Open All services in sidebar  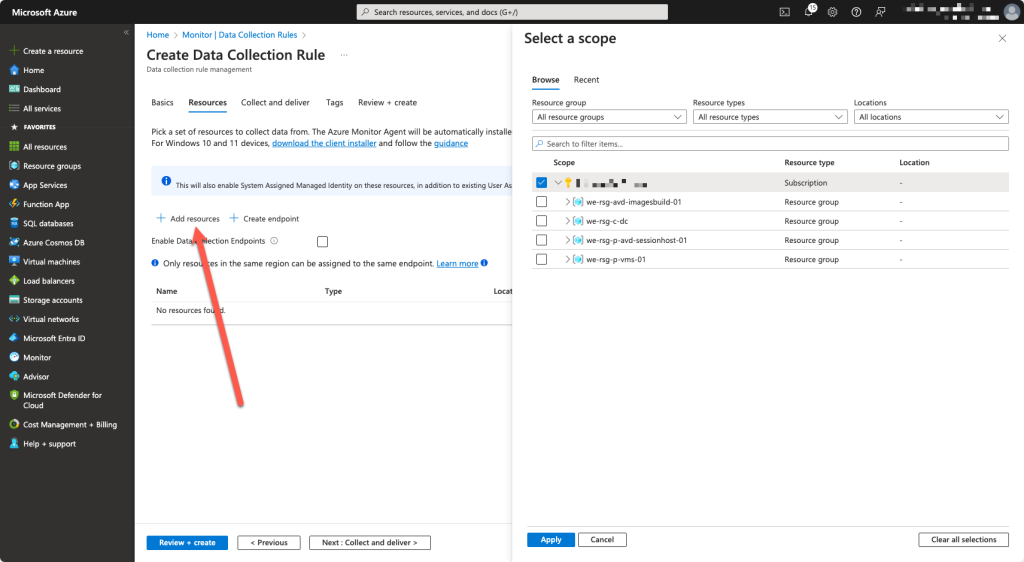coord(42,108)
